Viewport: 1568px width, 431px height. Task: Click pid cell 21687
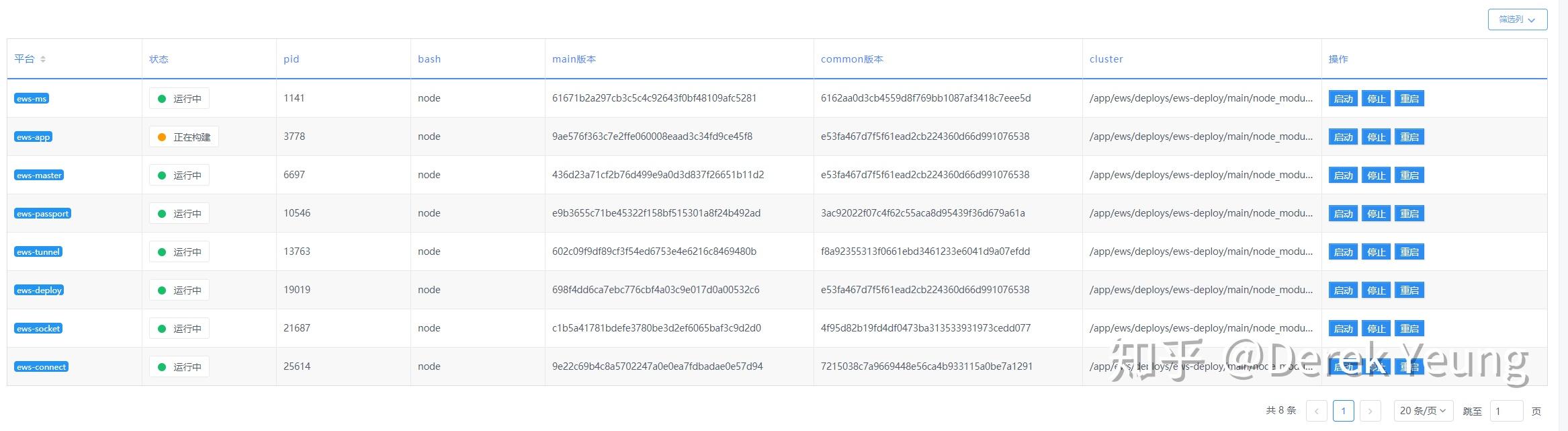click(297, 328)
